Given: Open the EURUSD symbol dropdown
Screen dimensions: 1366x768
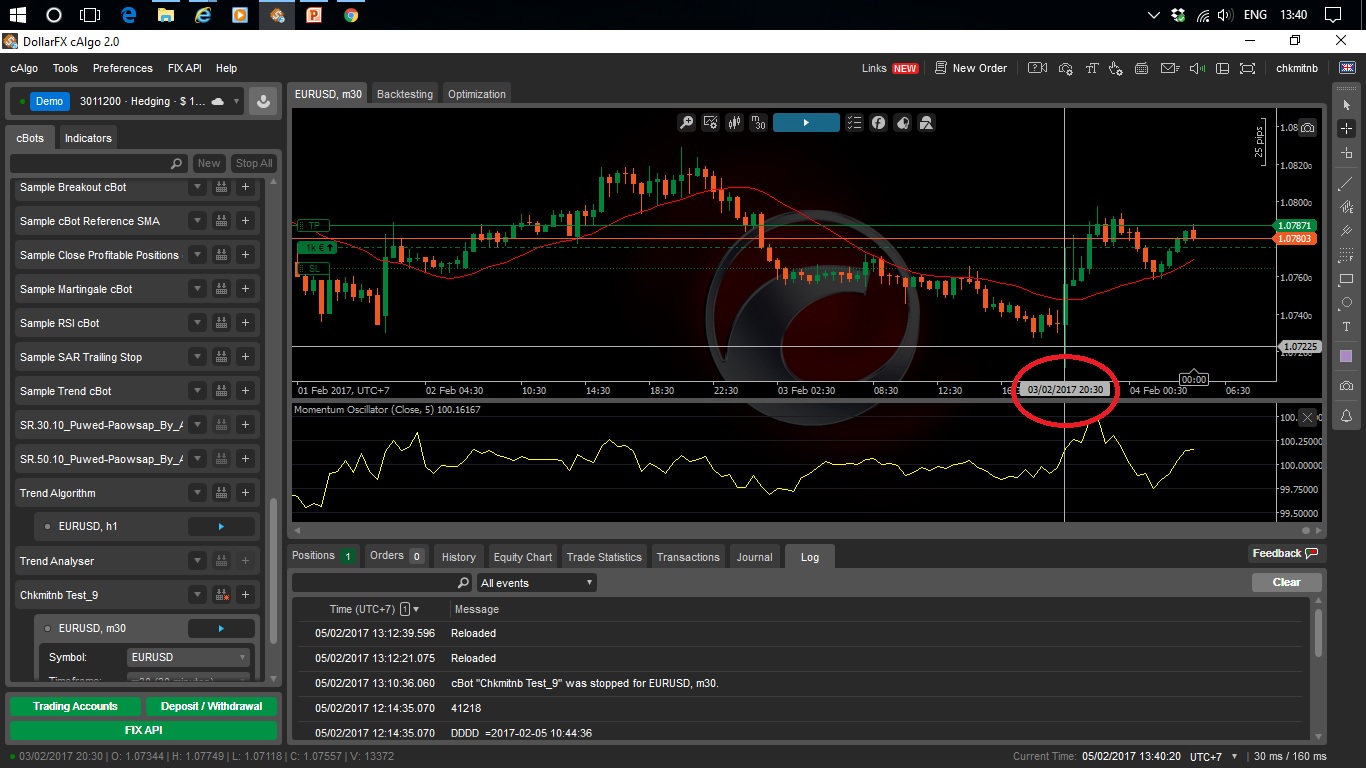Looking at the screenshot, I should point(188,657).
